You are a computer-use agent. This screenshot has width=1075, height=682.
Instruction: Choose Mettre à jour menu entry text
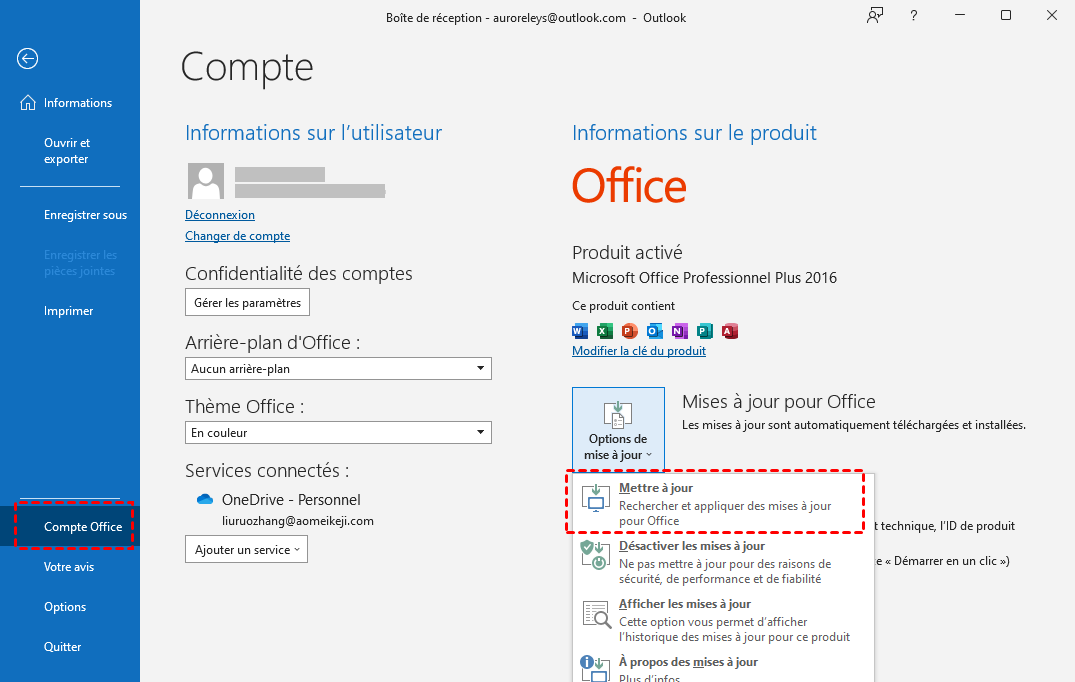pyautogui.click(x=655, y=488)
